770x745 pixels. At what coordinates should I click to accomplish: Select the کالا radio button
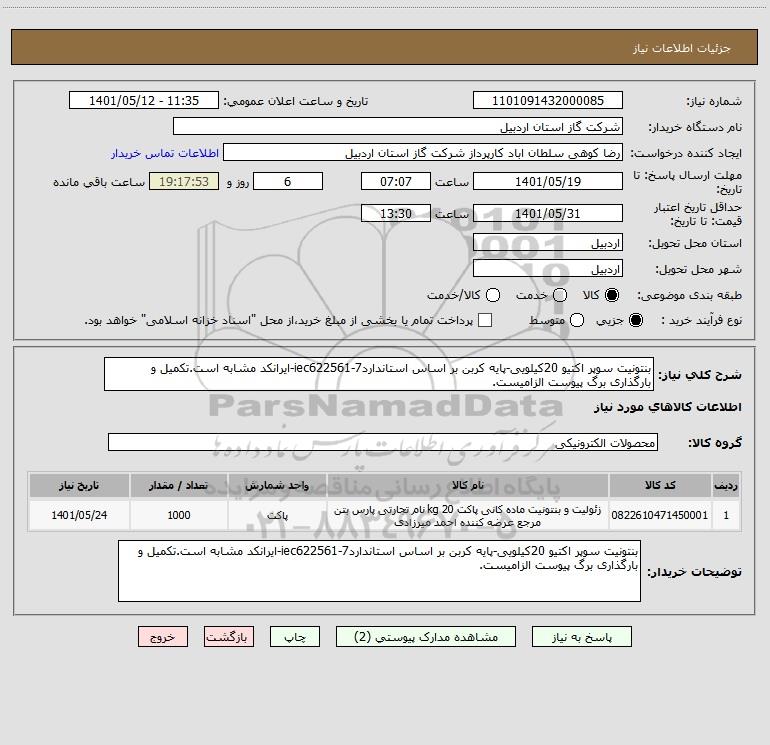point(612,295)
